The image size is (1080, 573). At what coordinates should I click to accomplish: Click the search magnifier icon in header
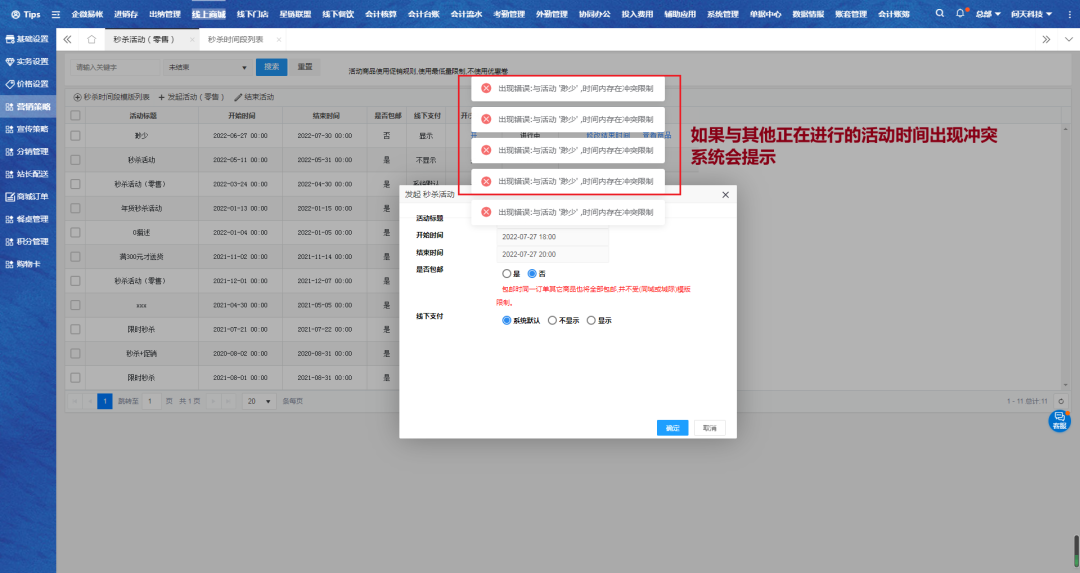point(940,14)
